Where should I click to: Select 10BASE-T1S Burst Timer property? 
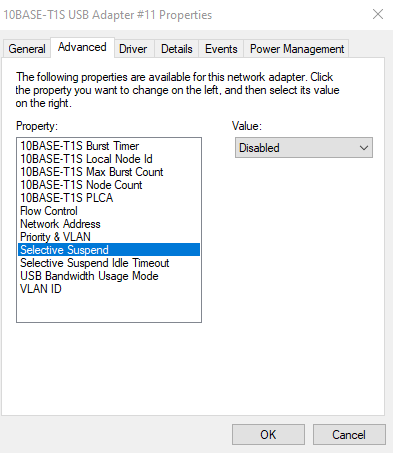coord(109,146)
